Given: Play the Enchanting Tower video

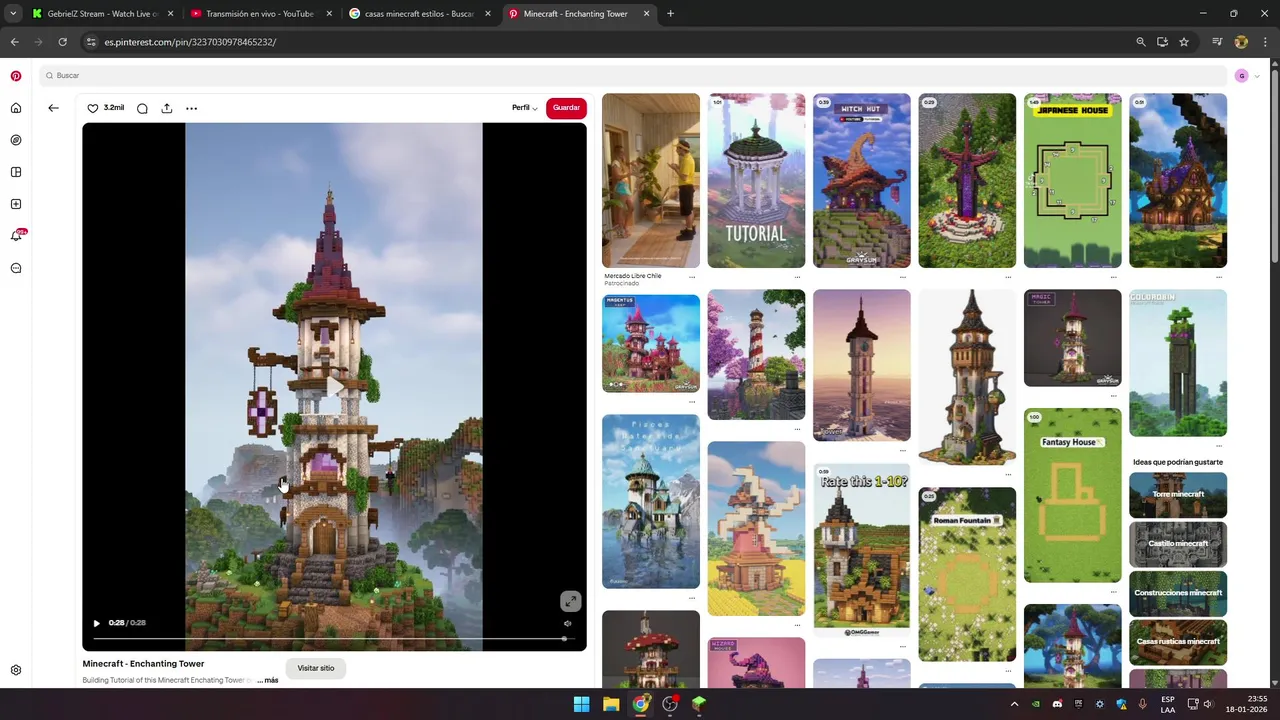Looking at the screenshot, I should [x=96, y=623].
